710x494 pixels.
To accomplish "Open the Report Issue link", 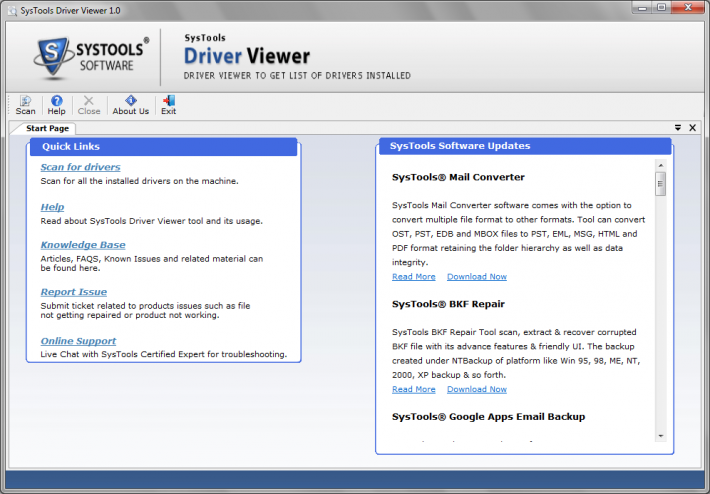I will 74,292.
